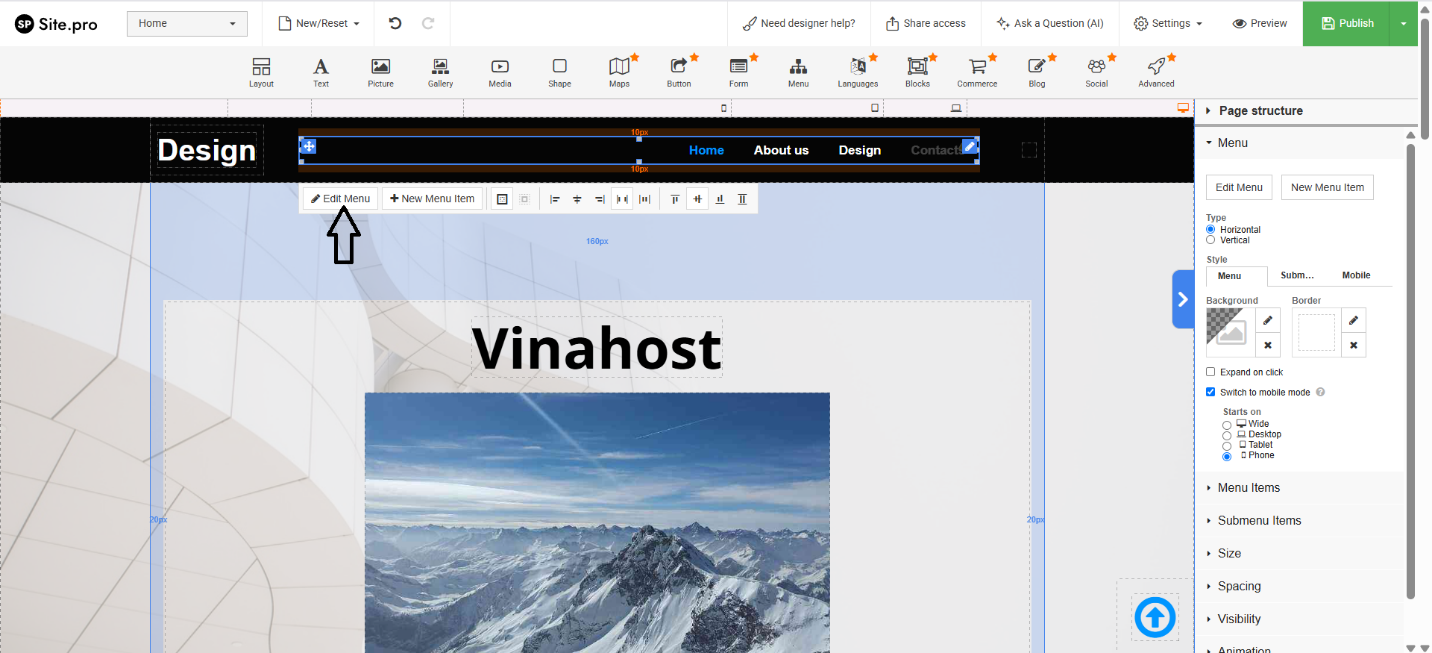The width and height of the screenshot is (1432, 653).
Task: Click About us in navigation menu
Action: 781,150
